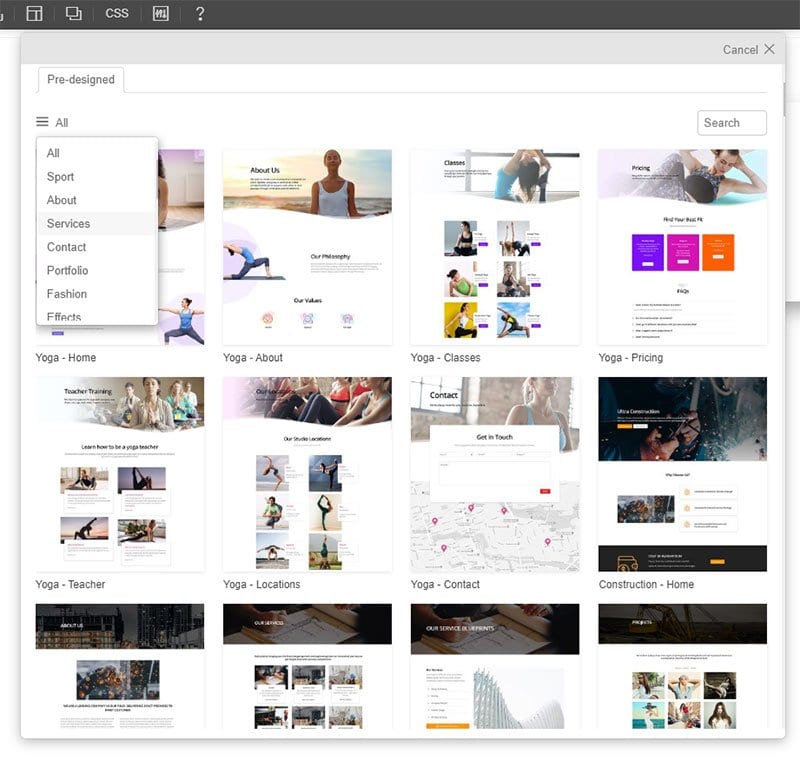Click the Yoga - Teacher label
The height and width of the screenshot is (761, 800).
click(x=70, y=585)
